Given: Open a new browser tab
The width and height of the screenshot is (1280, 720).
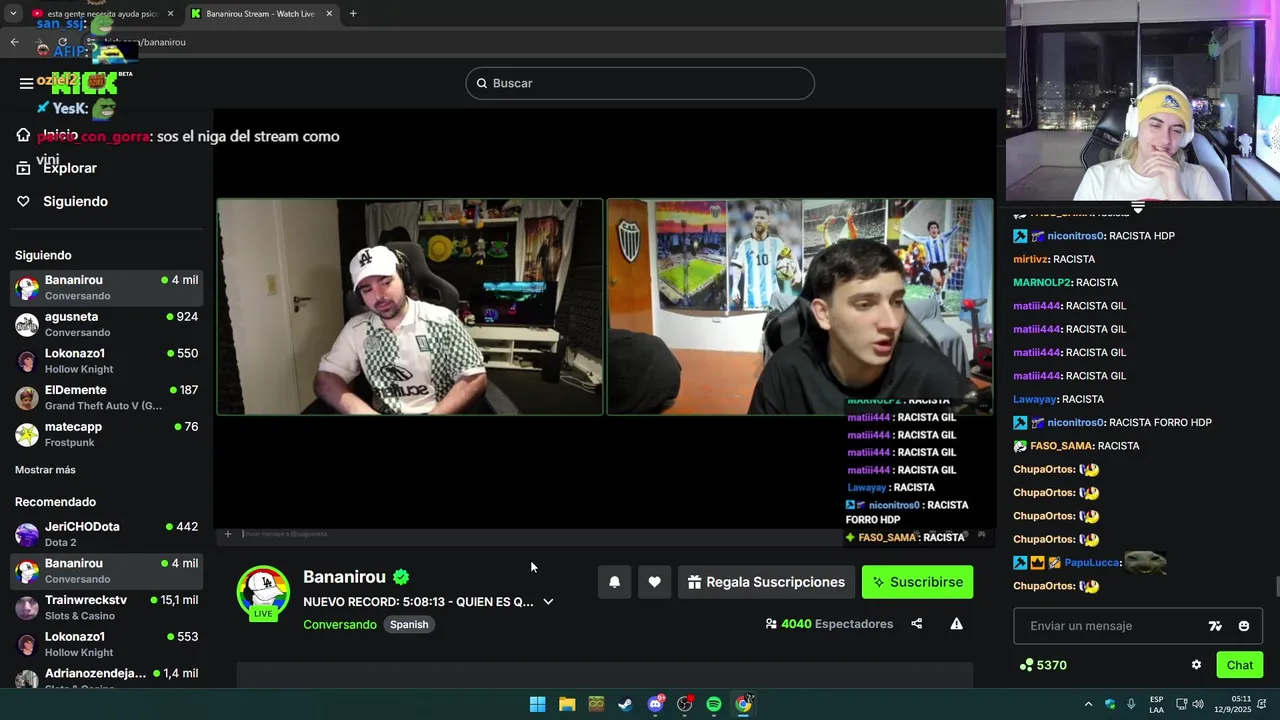Looking at the screenshot, I should [x=353, y=14].
